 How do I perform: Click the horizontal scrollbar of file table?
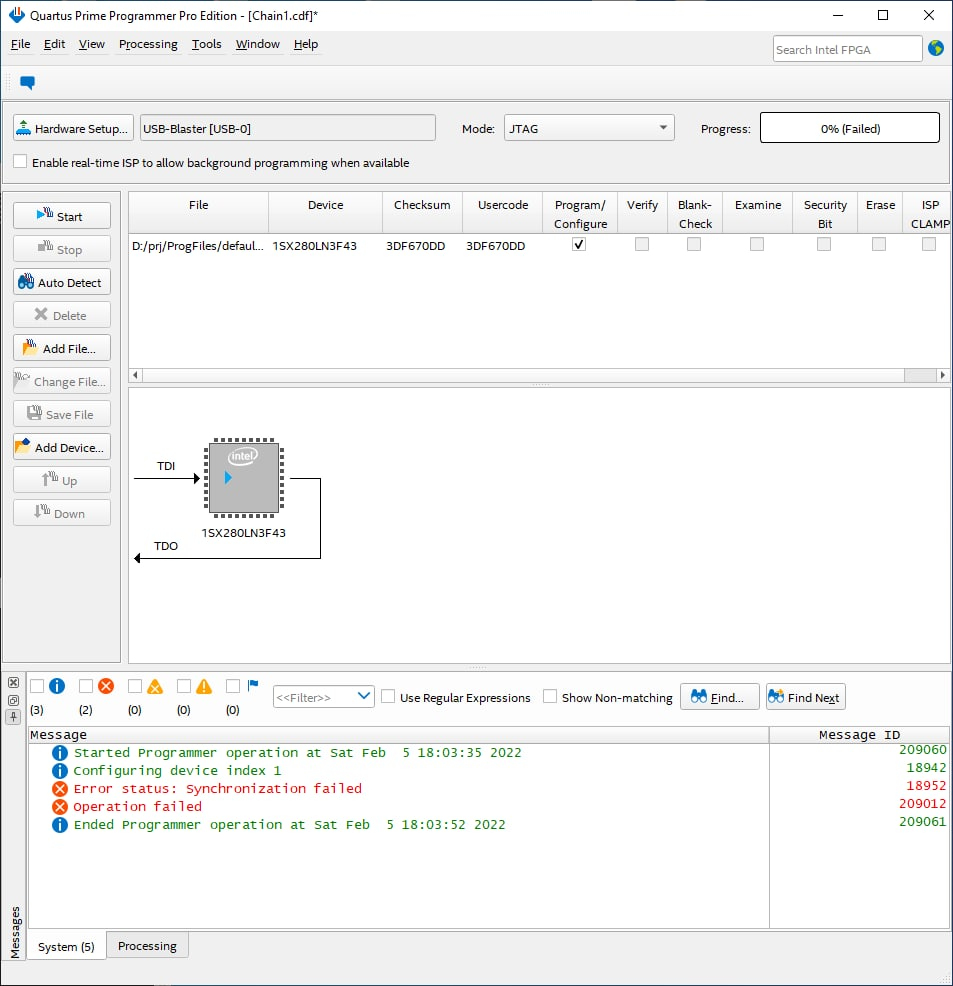click(x=520, y=375)
